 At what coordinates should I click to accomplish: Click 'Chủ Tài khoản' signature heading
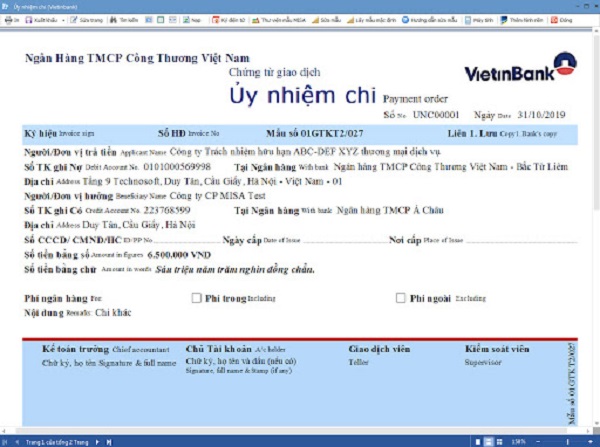(x=218, y=349)
